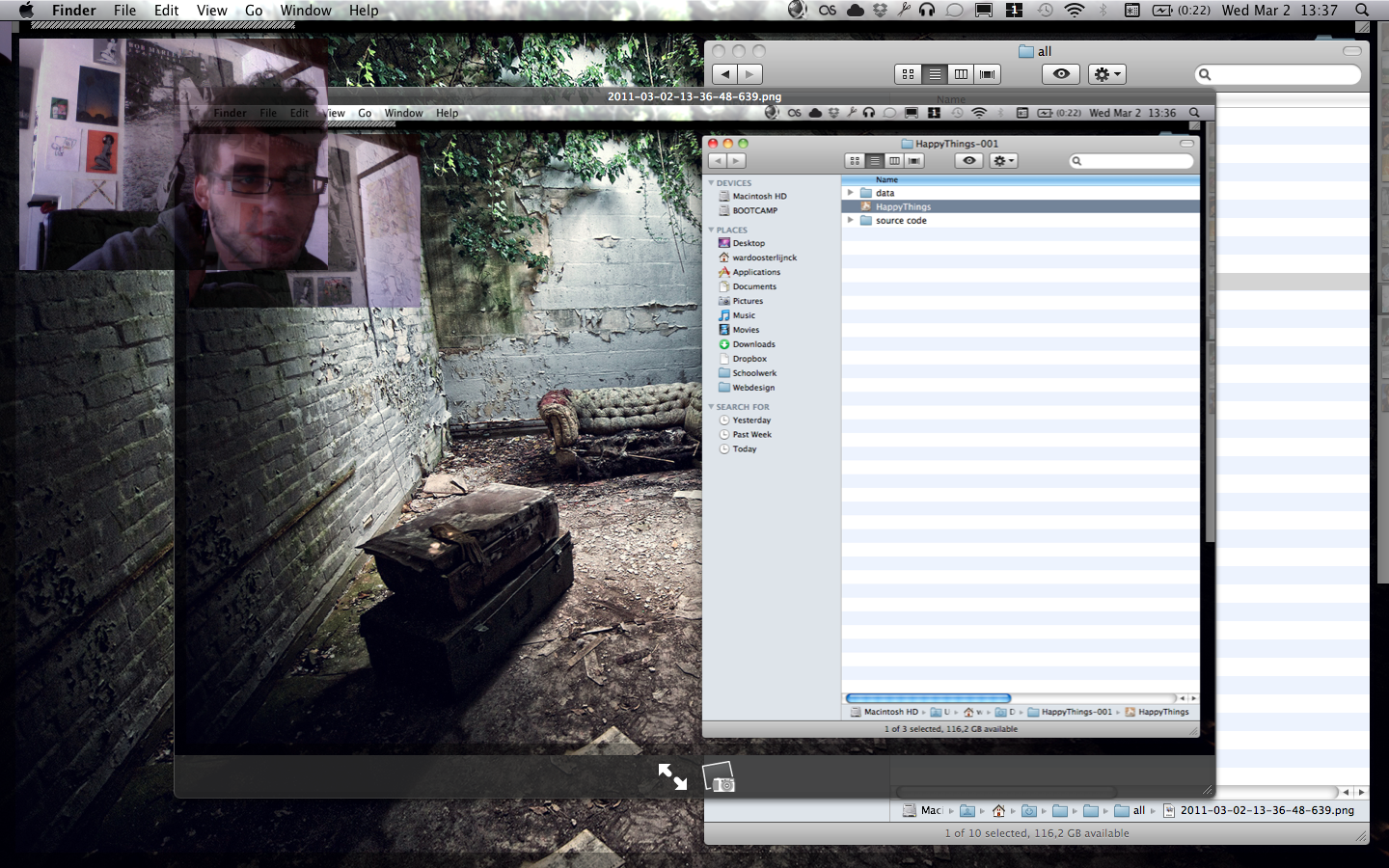The image size is (1389, 868).
Task: Click the date and time Wed Mar 2 13:37
Action: tap(1279, 11)
